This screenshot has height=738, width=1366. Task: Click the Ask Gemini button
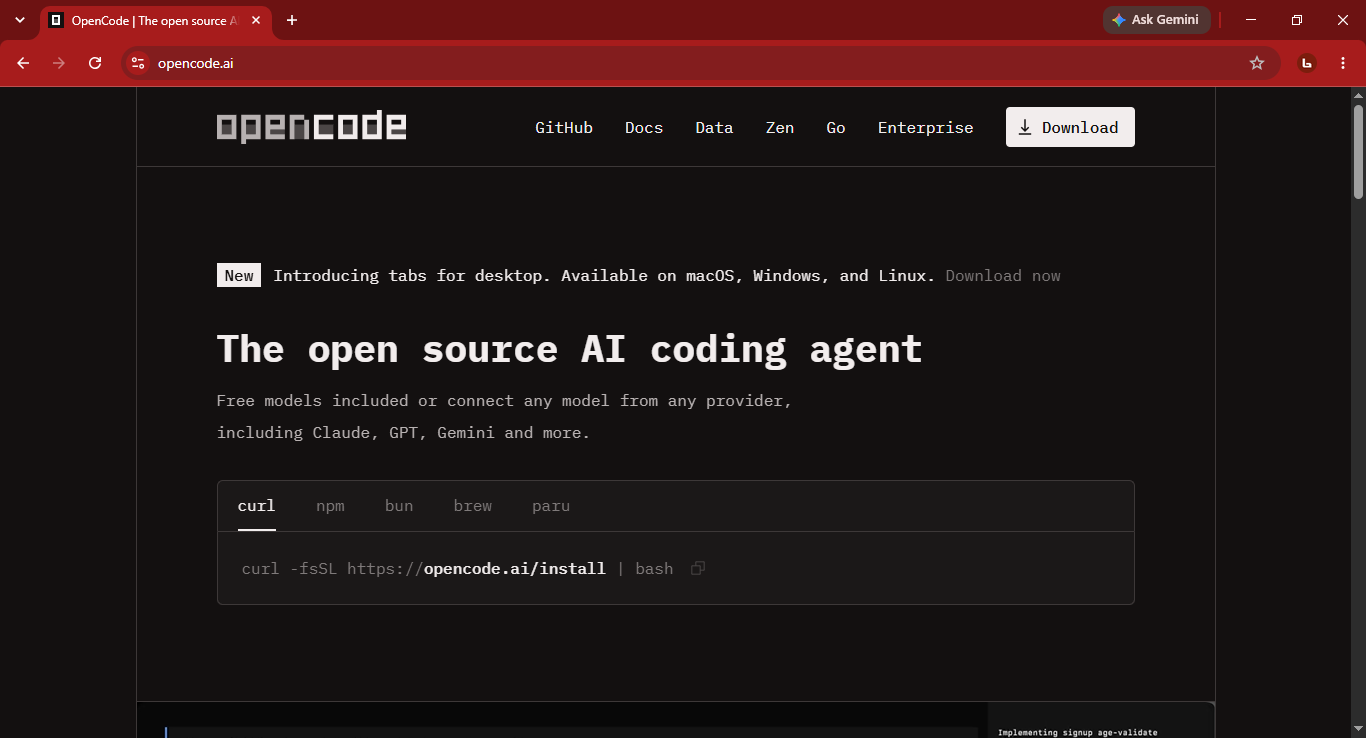tap(1156, 20)
